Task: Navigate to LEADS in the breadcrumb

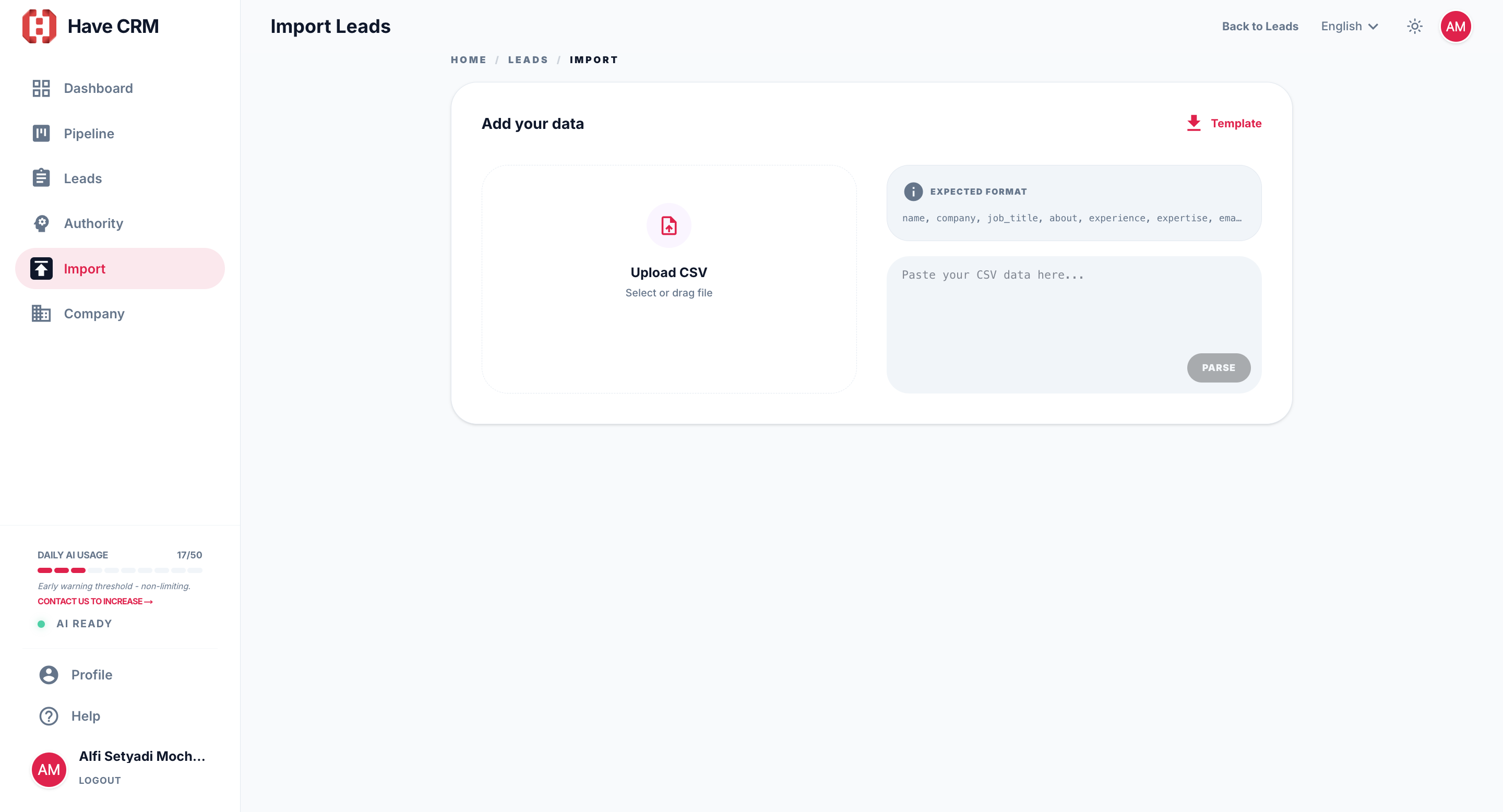Action: click(x=528, y=59)
